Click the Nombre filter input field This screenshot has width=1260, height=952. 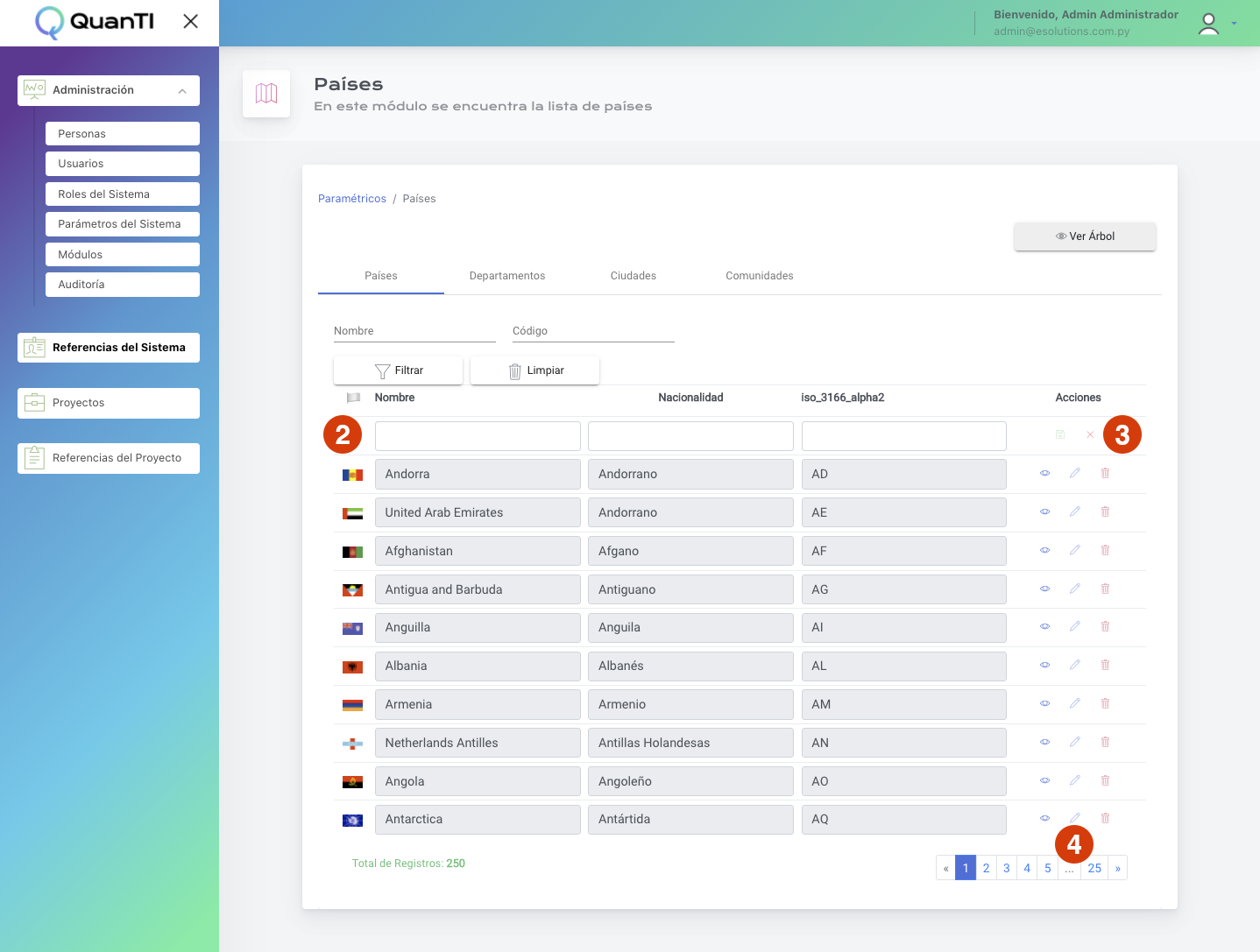pos(414,331)
